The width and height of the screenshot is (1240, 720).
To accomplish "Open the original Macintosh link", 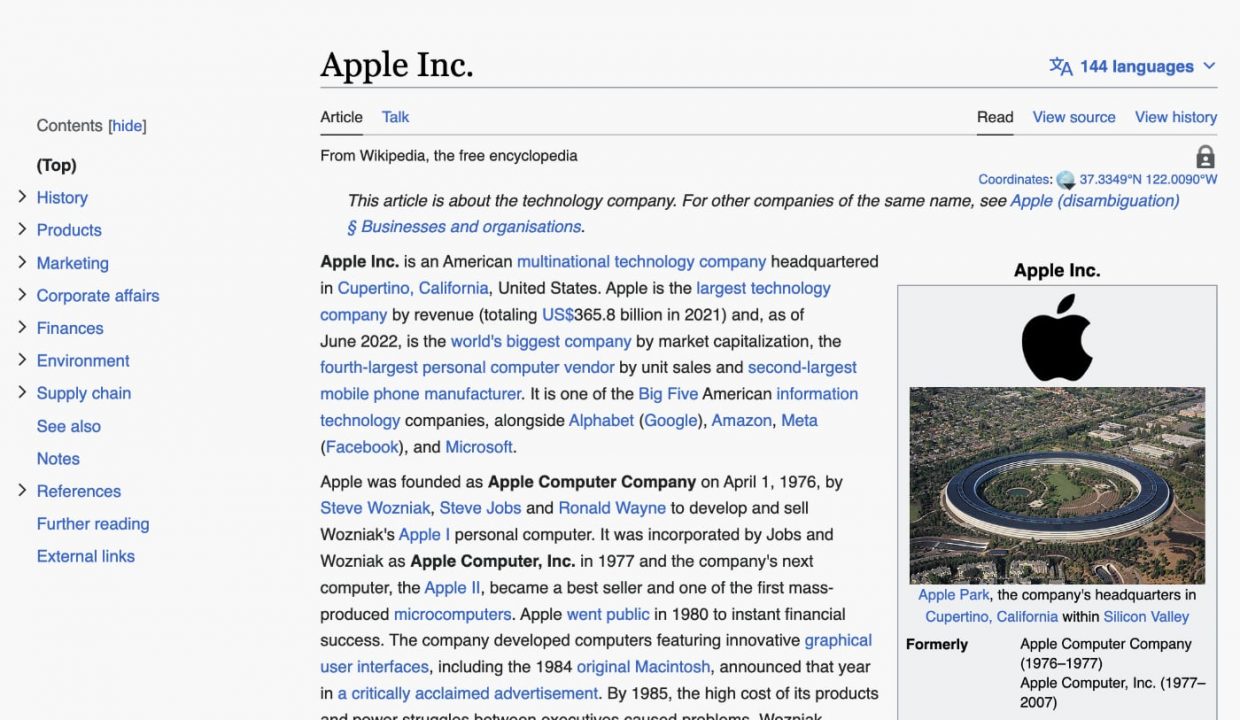I will (x=643, y=667).
